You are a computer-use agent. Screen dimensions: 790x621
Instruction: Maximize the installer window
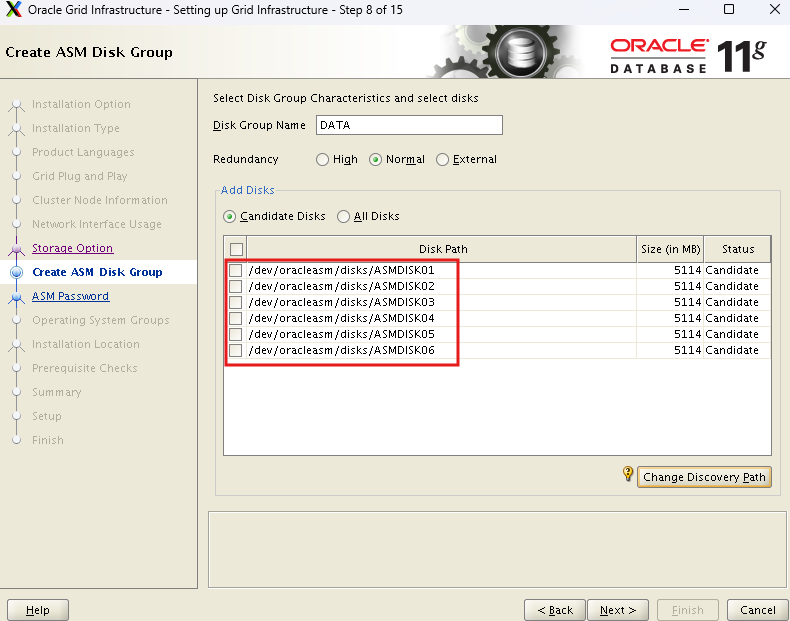(729, 9)
